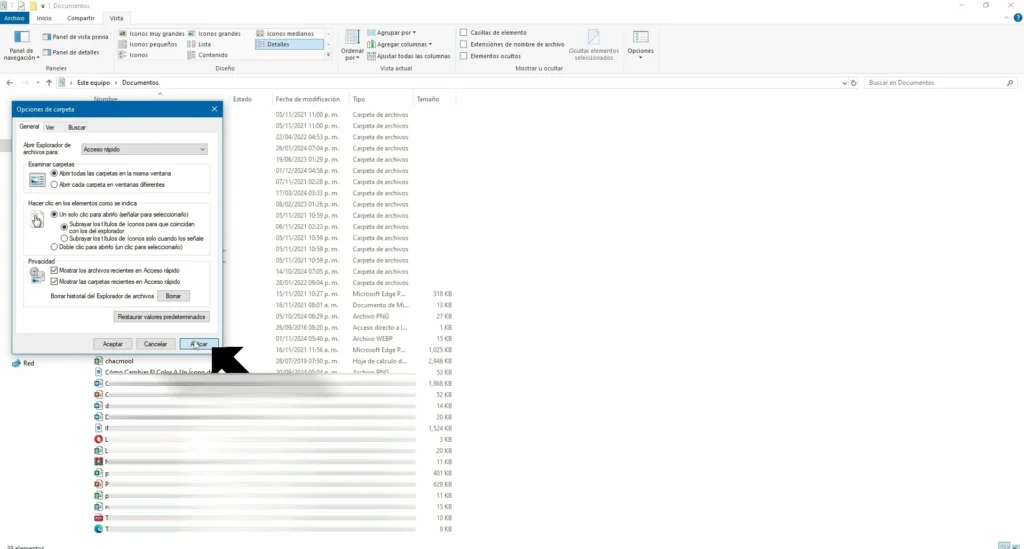Image resolution: width=1024 pixels, height=549 pixels.
Task: Refresh the Documentos folder view
Action: (x=854, y=83)
